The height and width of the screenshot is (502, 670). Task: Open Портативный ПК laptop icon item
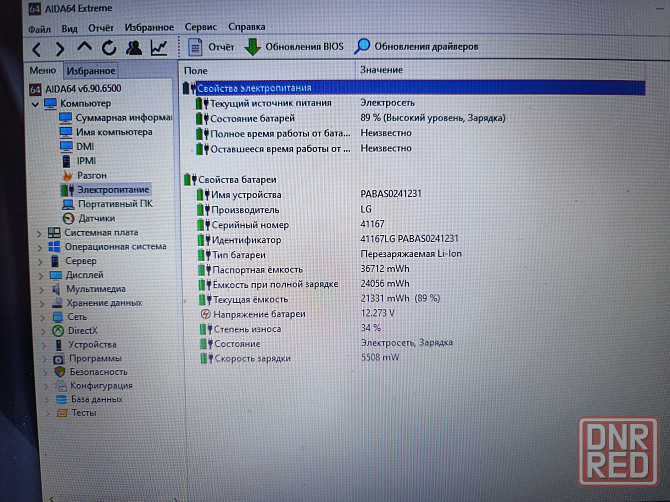pyautogui.click(x=68, y=204)
